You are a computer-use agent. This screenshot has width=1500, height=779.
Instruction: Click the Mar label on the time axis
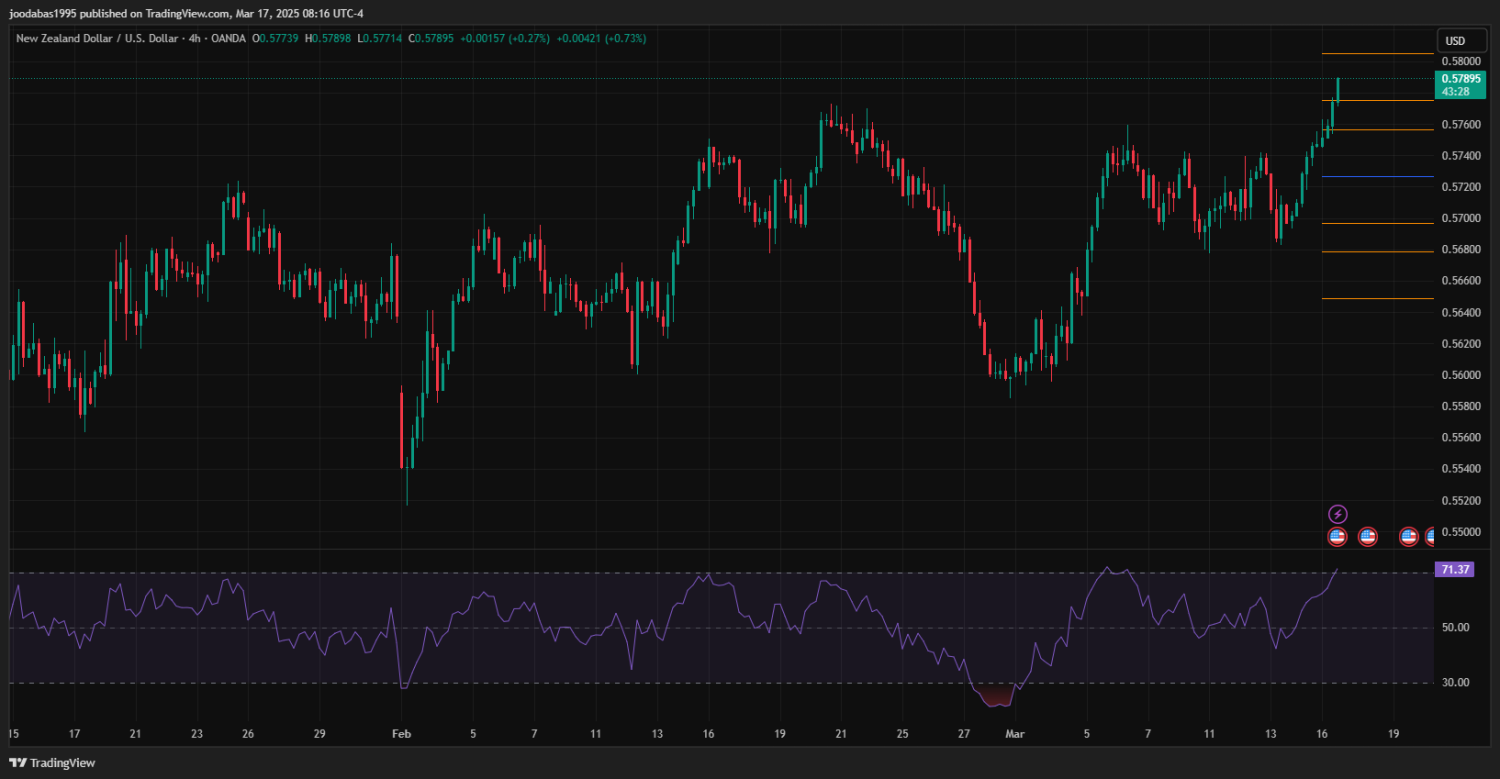[x=1014, y=734]
